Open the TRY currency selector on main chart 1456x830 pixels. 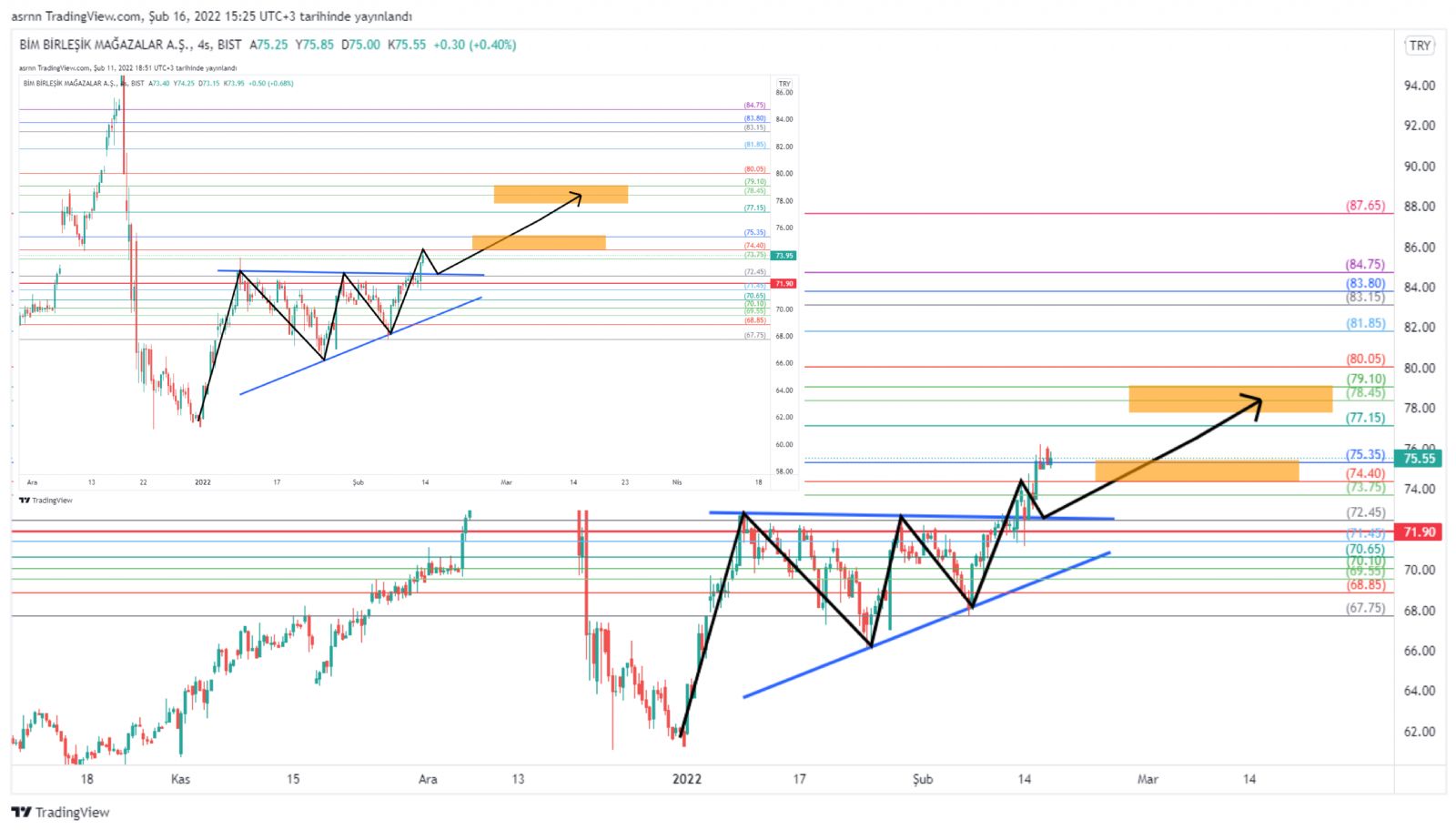(x=1420, y=46)
